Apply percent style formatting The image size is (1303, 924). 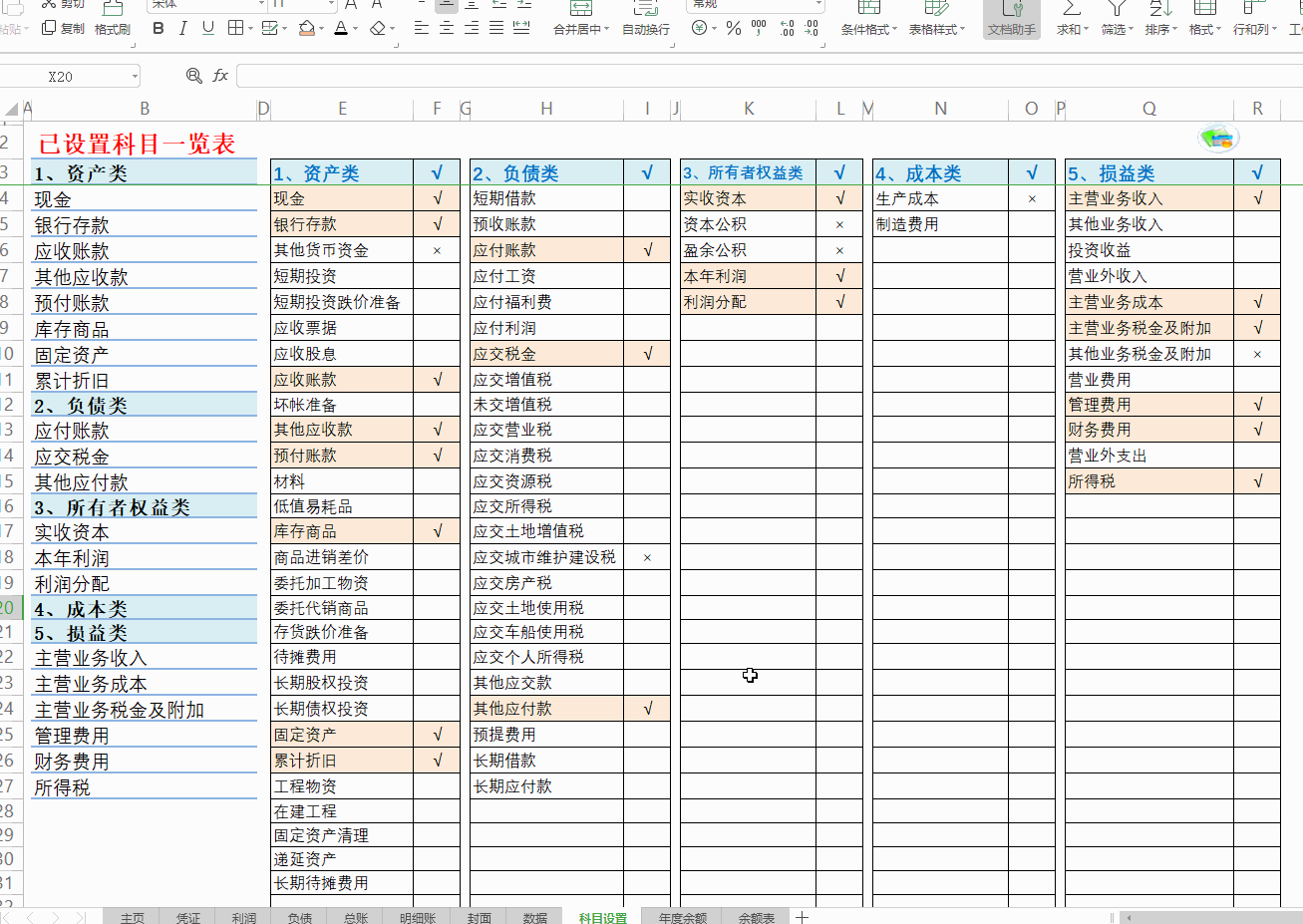tap(733, 28)
